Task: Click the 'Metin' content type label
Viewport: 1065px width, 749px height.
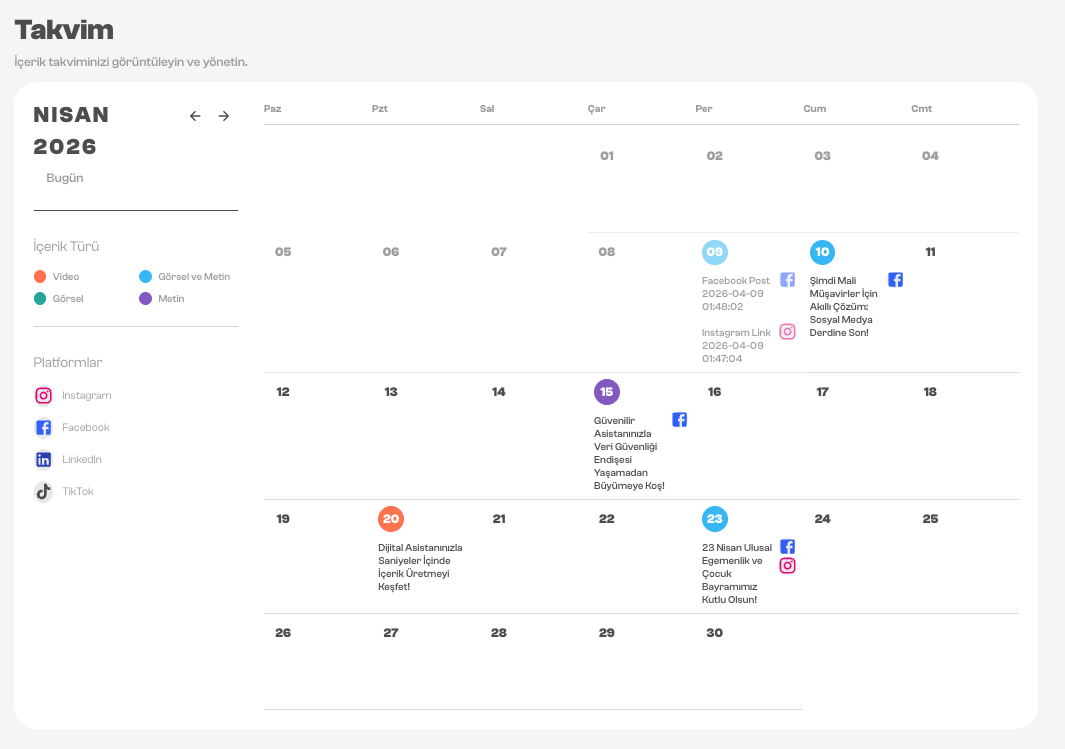Action: pyautogui.click(x=171, y=298)
